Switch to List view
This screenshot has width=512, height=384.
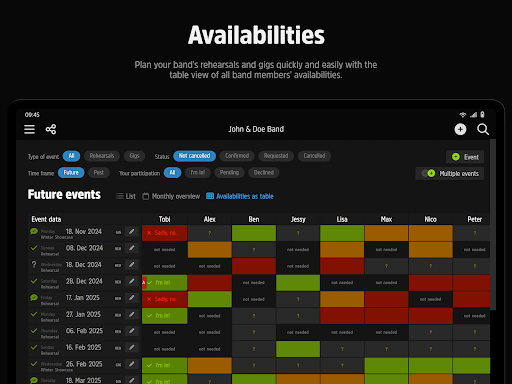pos(126,196)
